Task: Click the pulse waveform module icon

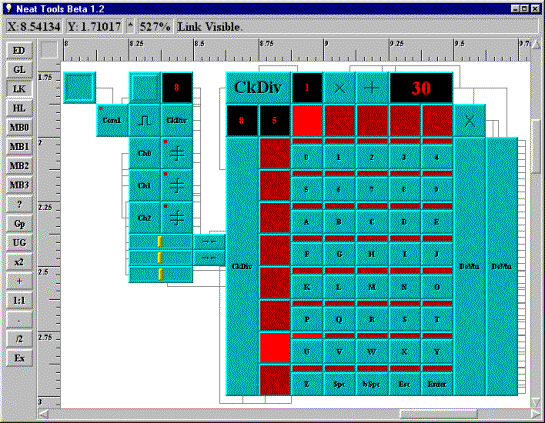Action: click(x=145, y=120)
